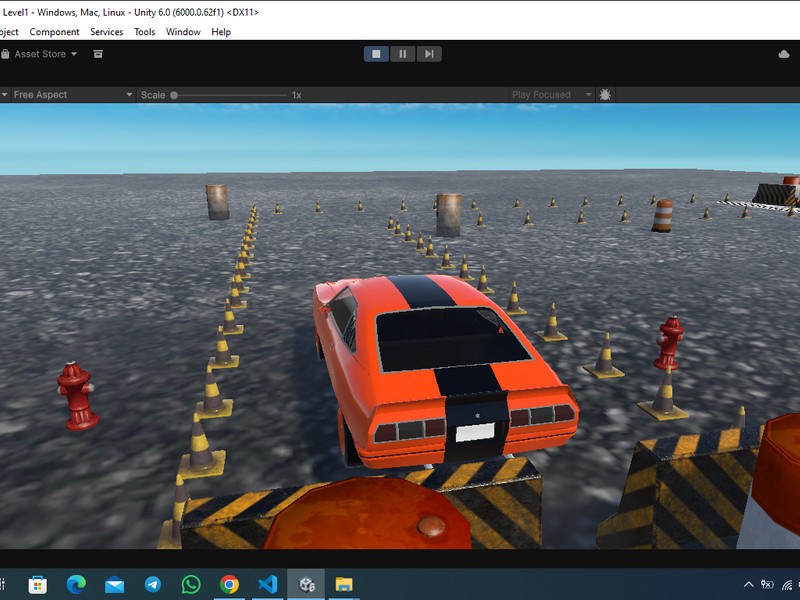Step forward one frame with the step icon

(428, 53)
